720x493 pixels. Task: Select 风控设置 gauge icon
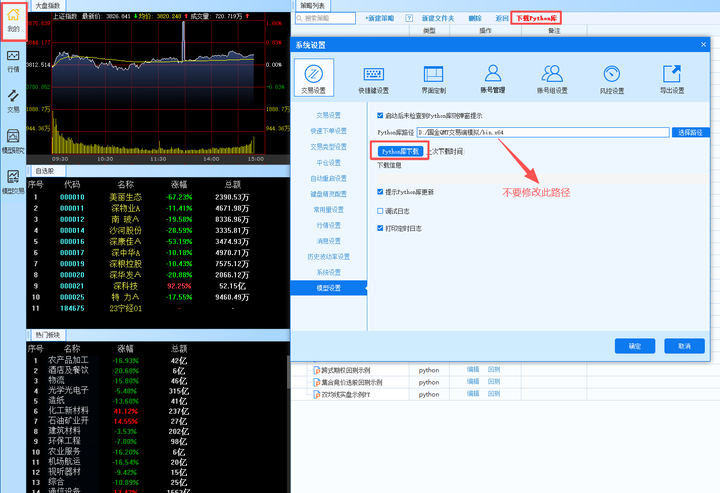pos(612,79)
